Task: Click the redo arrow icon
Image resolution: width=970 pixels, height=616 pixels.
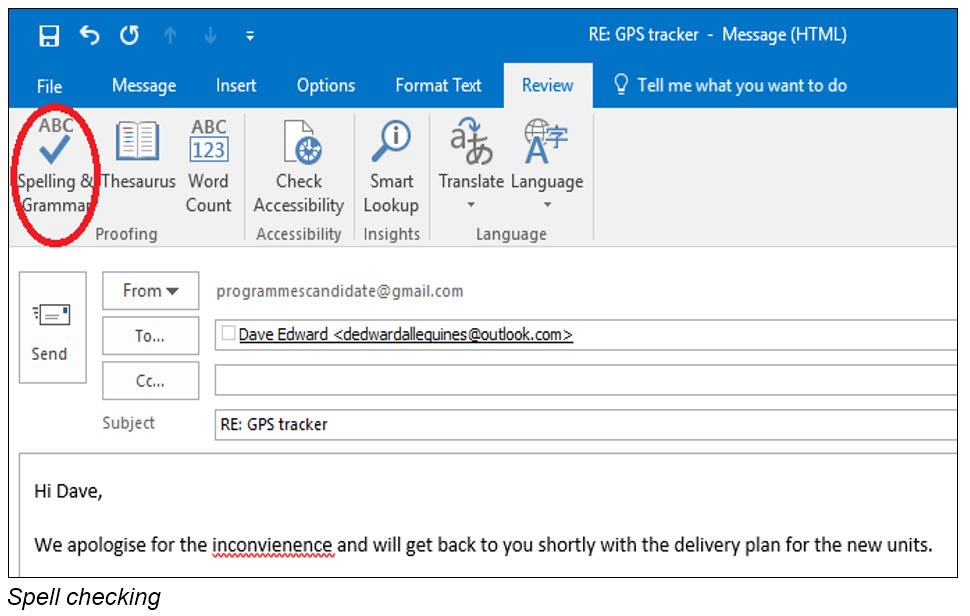Action: click(x=129, y=36)
